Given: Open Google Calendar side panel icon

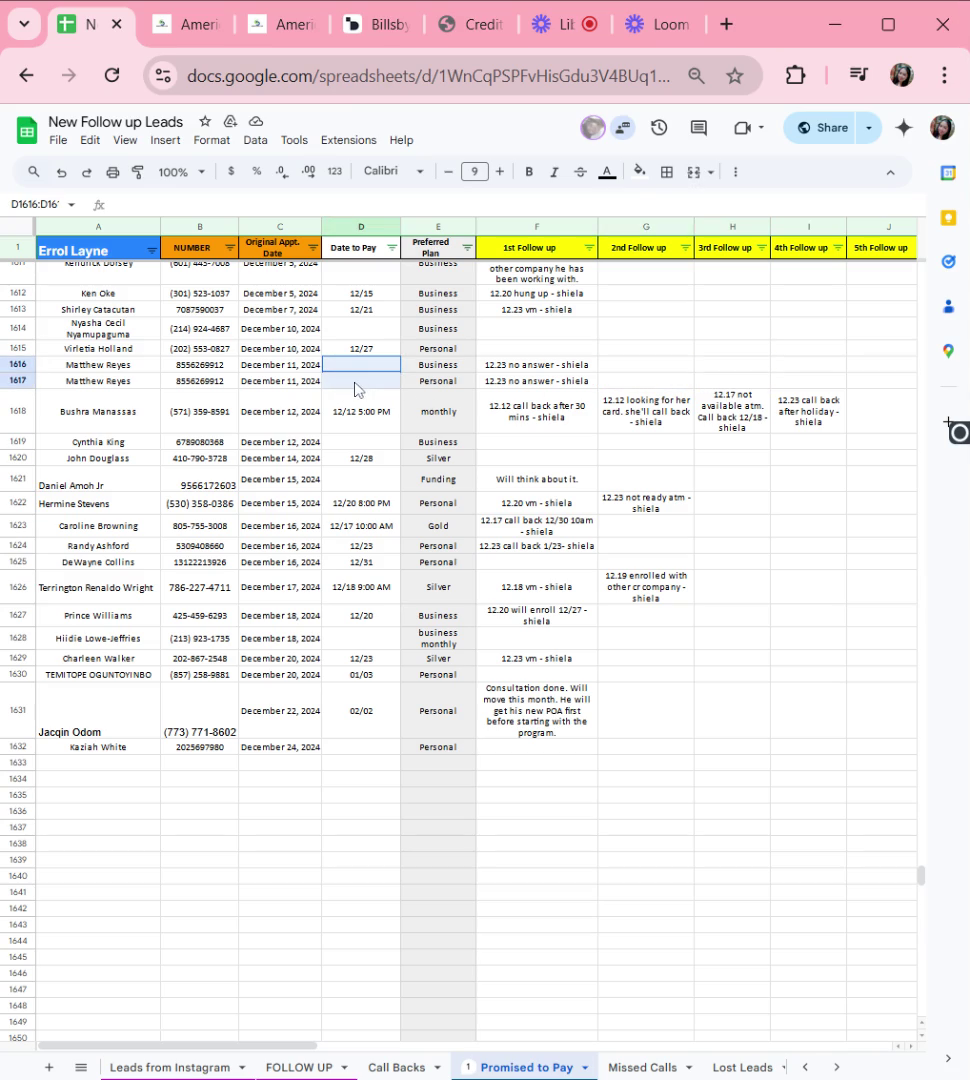Looking at the screenshot, I should [x=948, y=174].
